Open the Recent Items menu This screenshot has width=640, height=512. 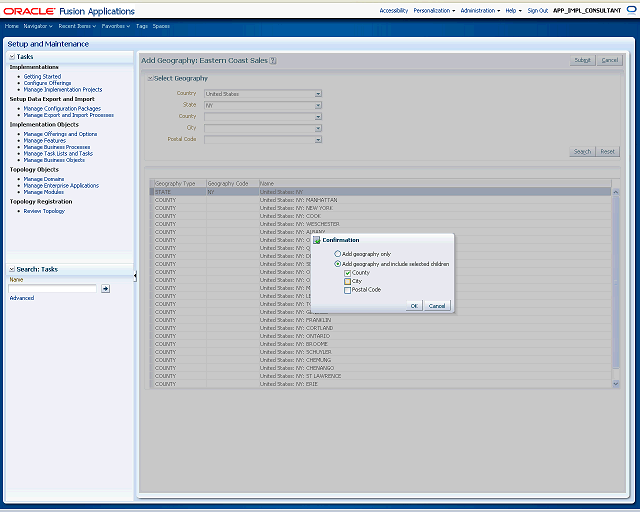click(77, 26)
